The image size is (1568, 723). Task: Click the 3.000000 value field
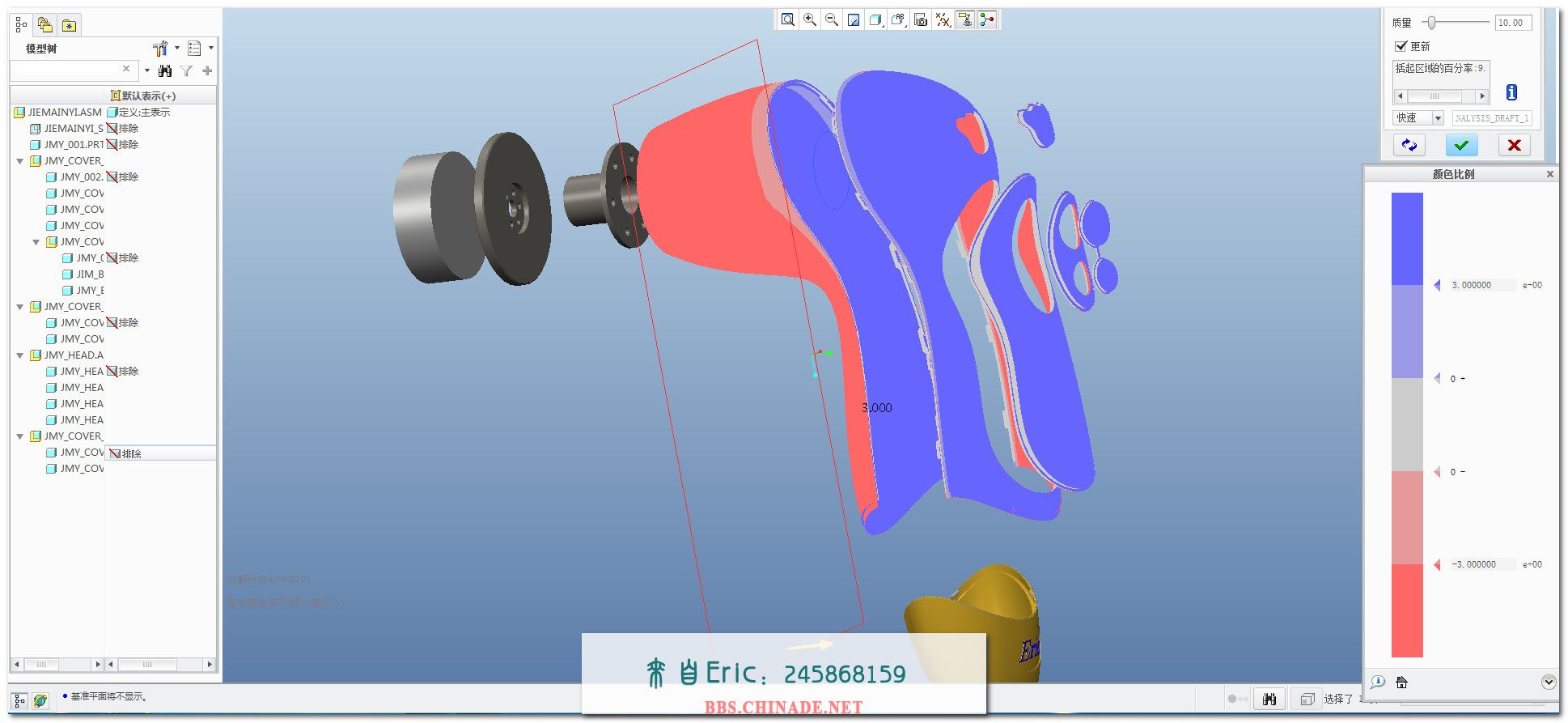[x=1482, y=285]
